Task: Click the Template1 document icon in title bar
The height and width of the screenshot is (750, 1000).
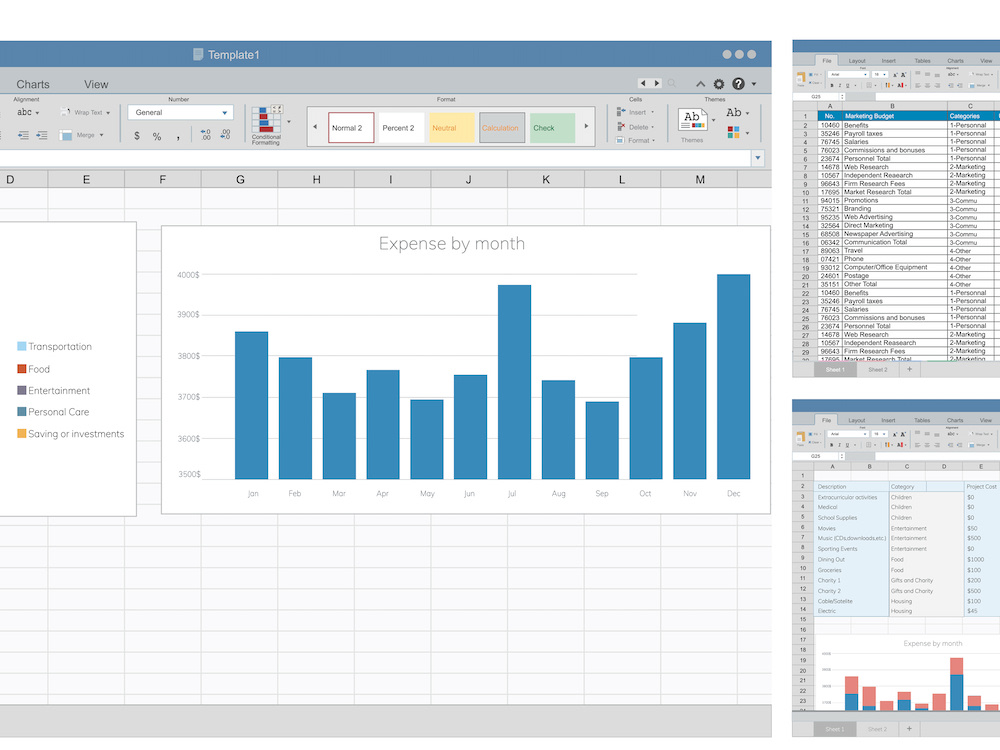Action: click(198, 54)
